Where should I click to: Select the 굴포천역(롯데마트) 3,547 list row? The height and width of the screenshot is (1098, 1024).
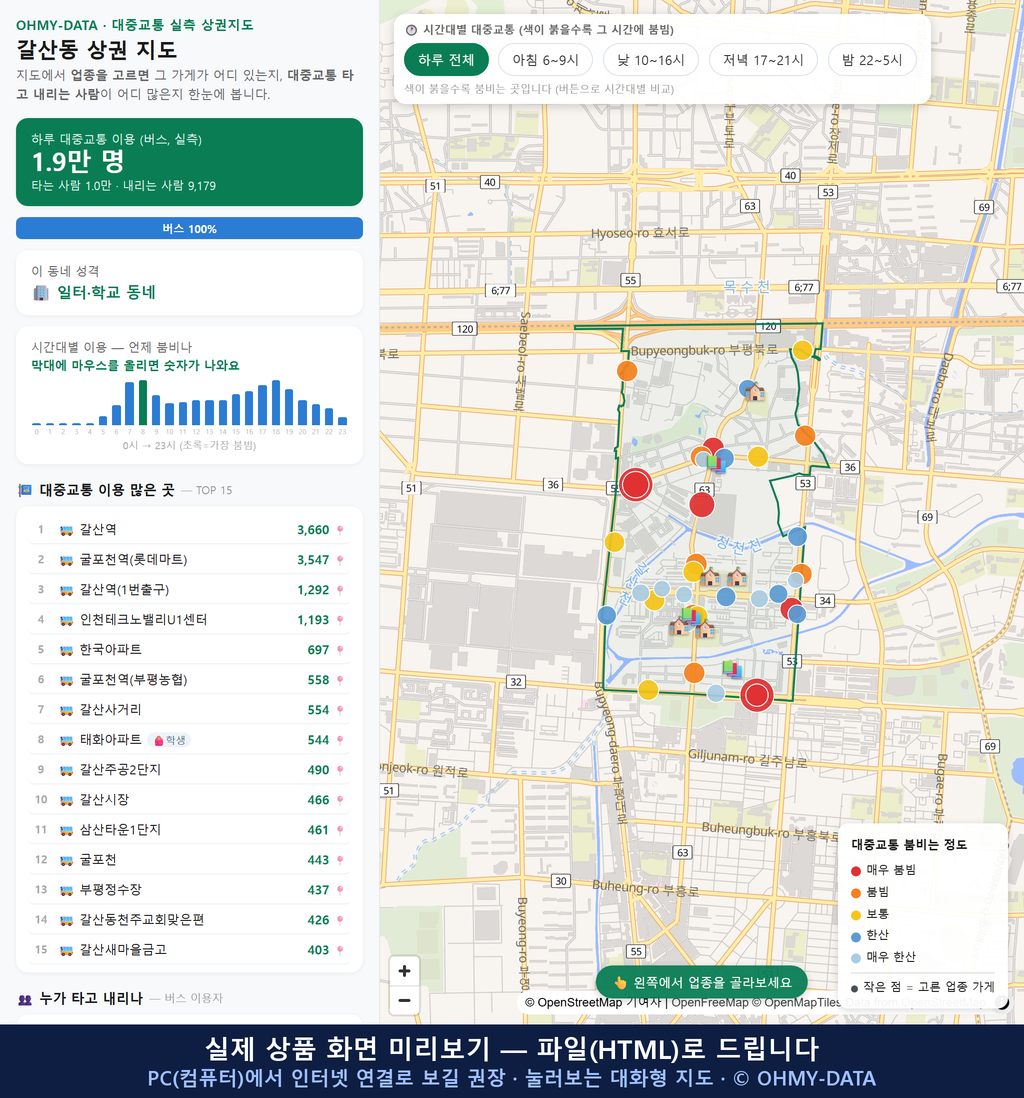(189, 560)
